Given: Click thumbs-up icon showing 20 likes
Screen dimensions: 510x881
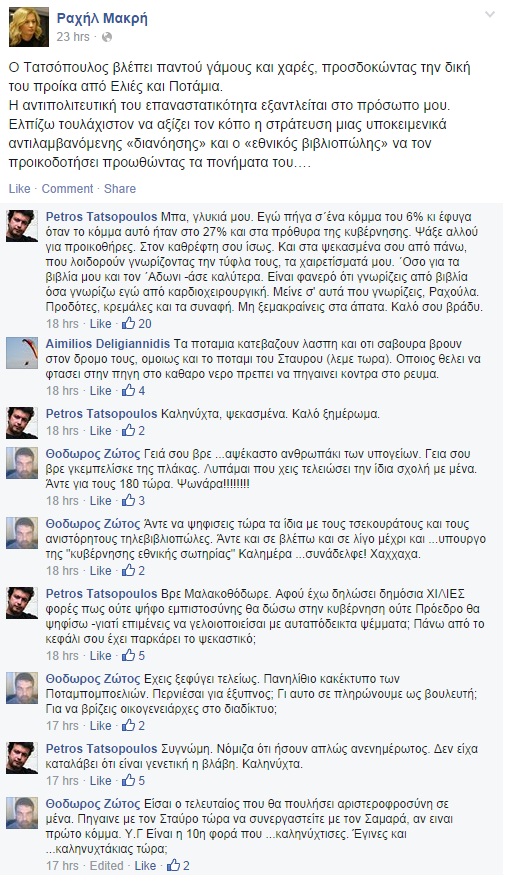Looking at the screenshot, I should (x=129, y=323).
